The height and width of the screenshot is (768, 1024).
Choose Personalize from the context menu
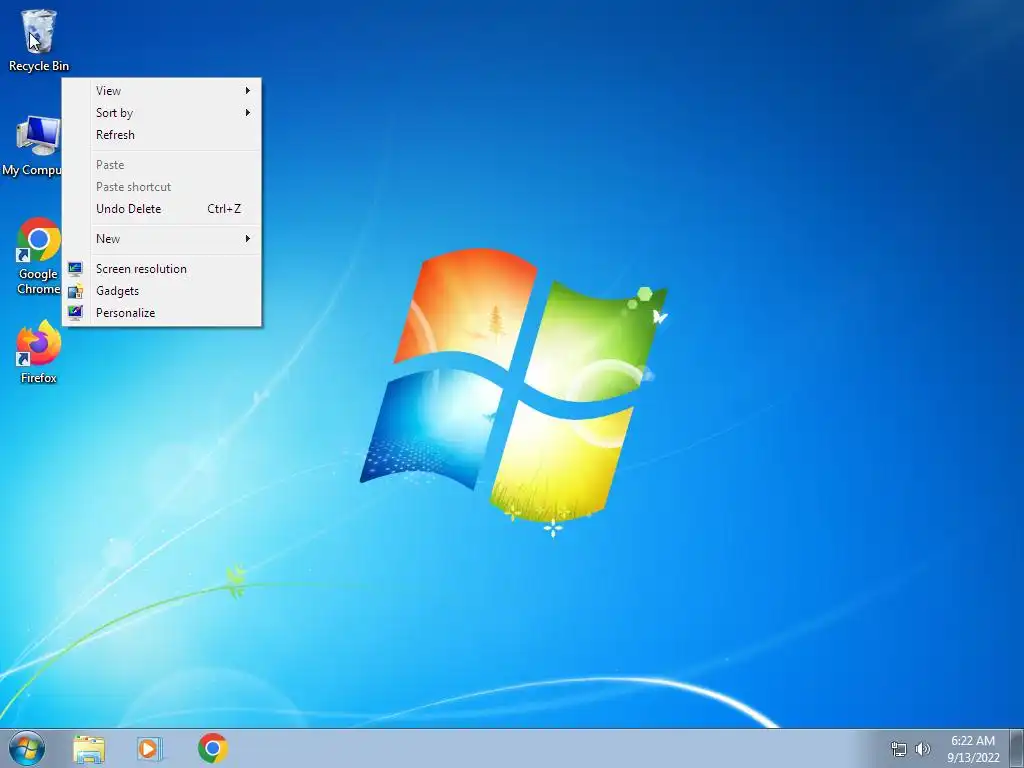[162, 313]
